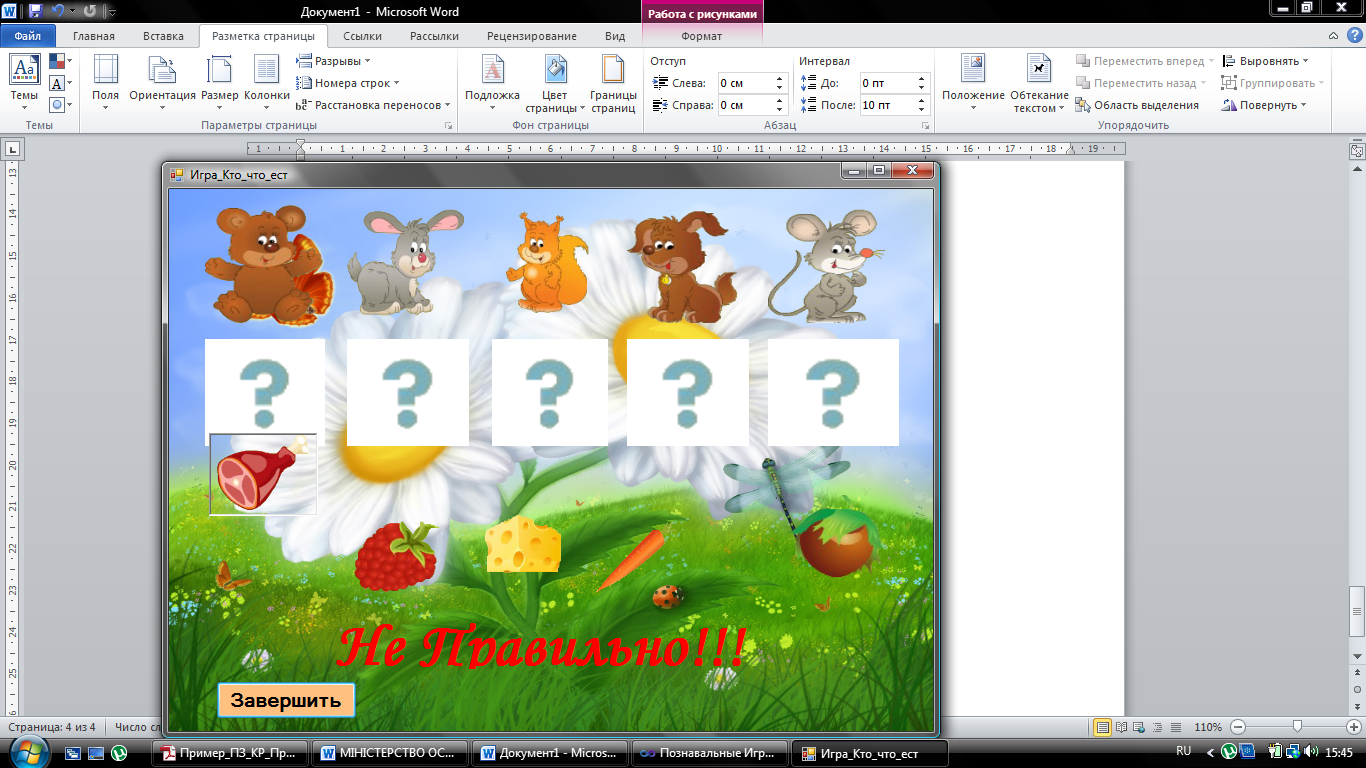Click the cheese picture in the game
Image resolution: width=1366 pixels, height=768 pixels.
[523, 545]
